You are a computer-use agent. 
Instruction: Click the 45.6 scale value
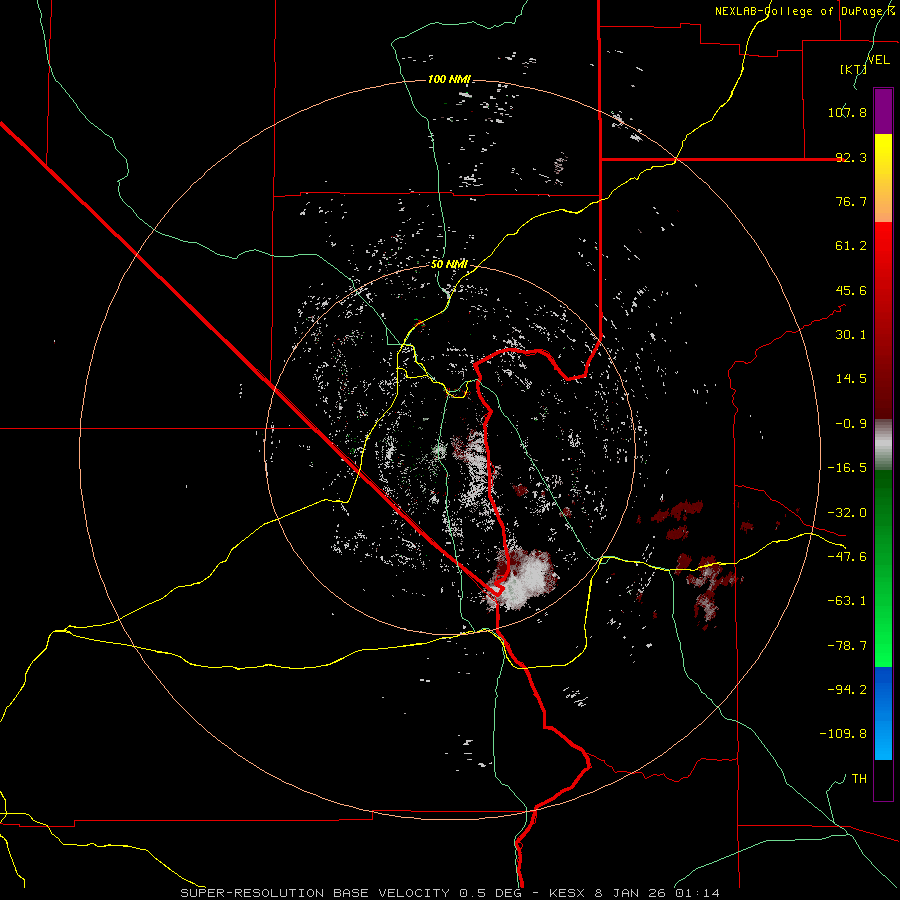(851, 290)
